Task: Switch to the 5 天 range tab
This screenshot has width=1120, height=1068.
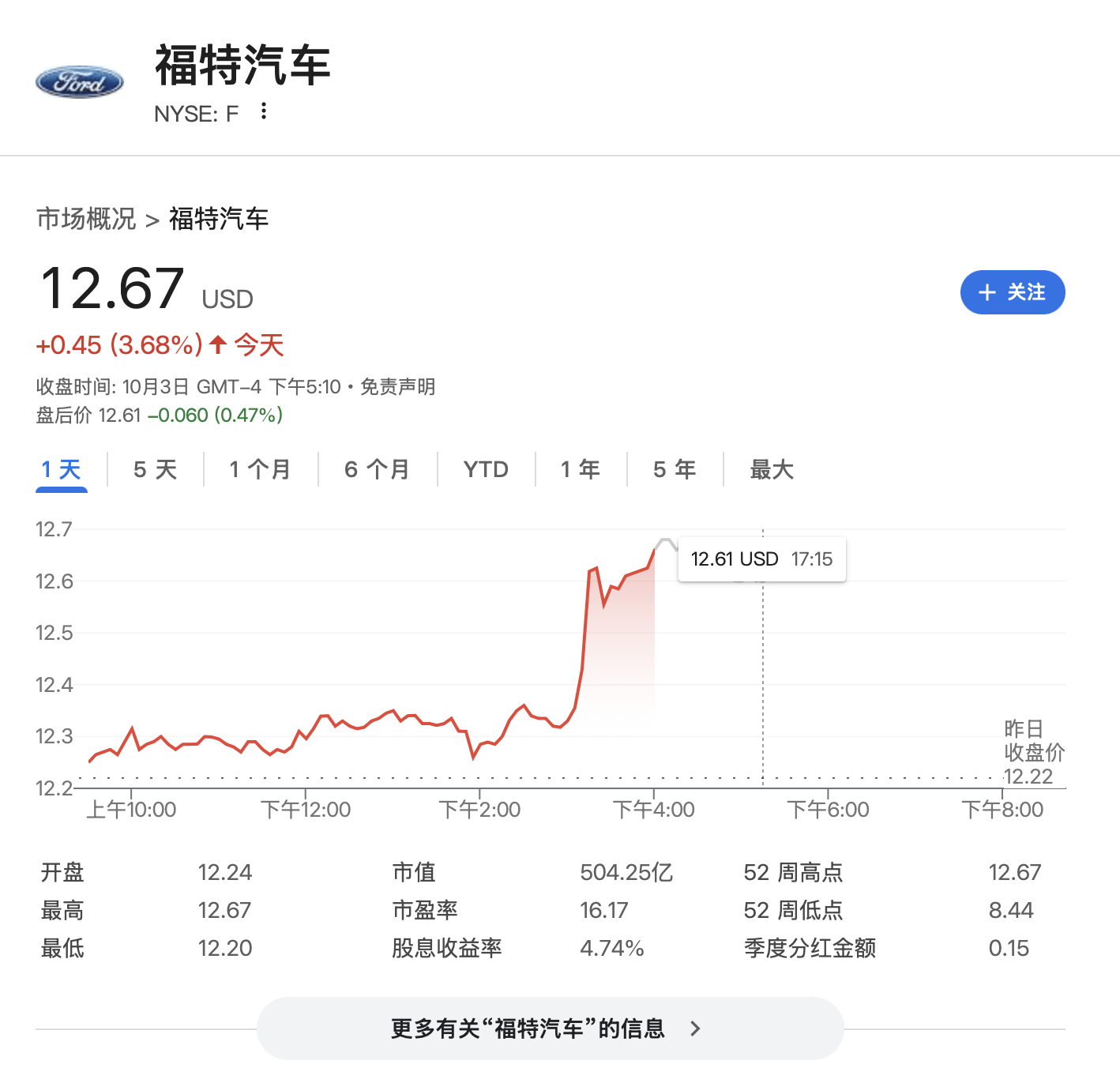Action: click(155, 470)
